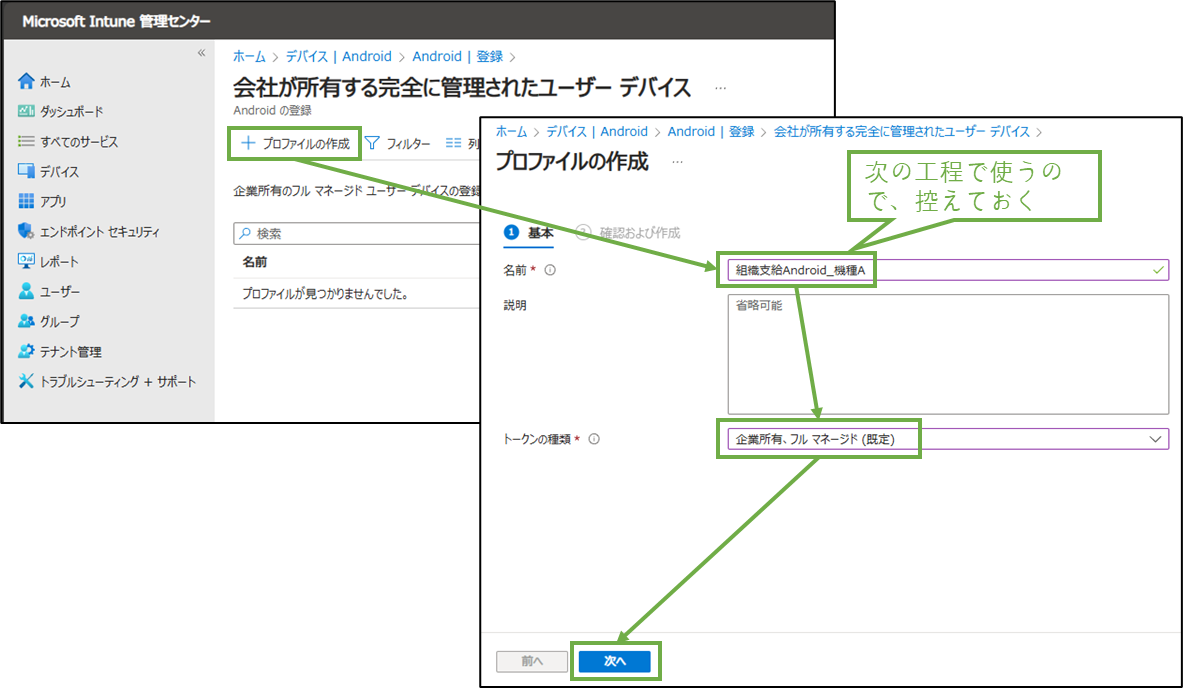
Task: Click the フィルター button label
Action: (x=408, y=143)
